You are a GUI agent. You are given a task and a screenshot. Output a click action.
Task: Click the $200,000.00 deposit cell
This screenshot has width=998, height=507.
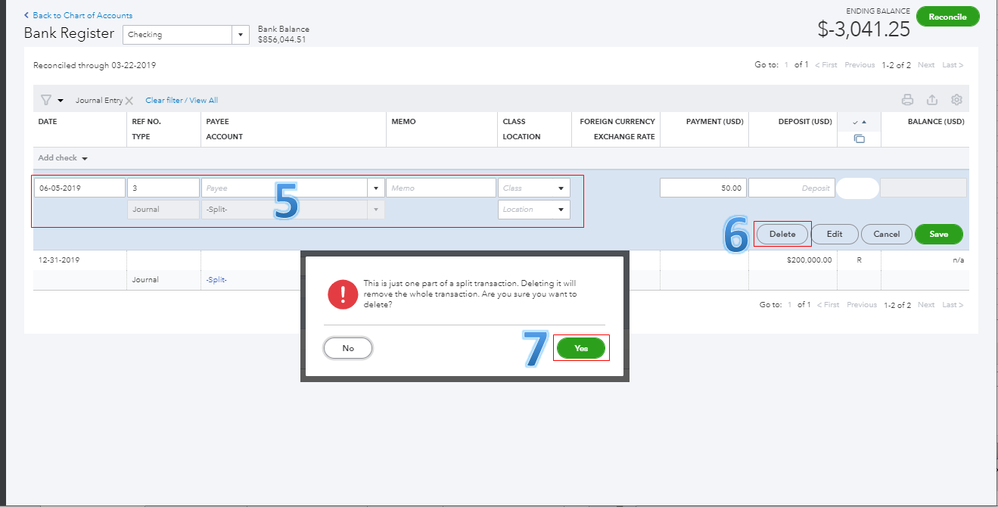tap(809, 260)
